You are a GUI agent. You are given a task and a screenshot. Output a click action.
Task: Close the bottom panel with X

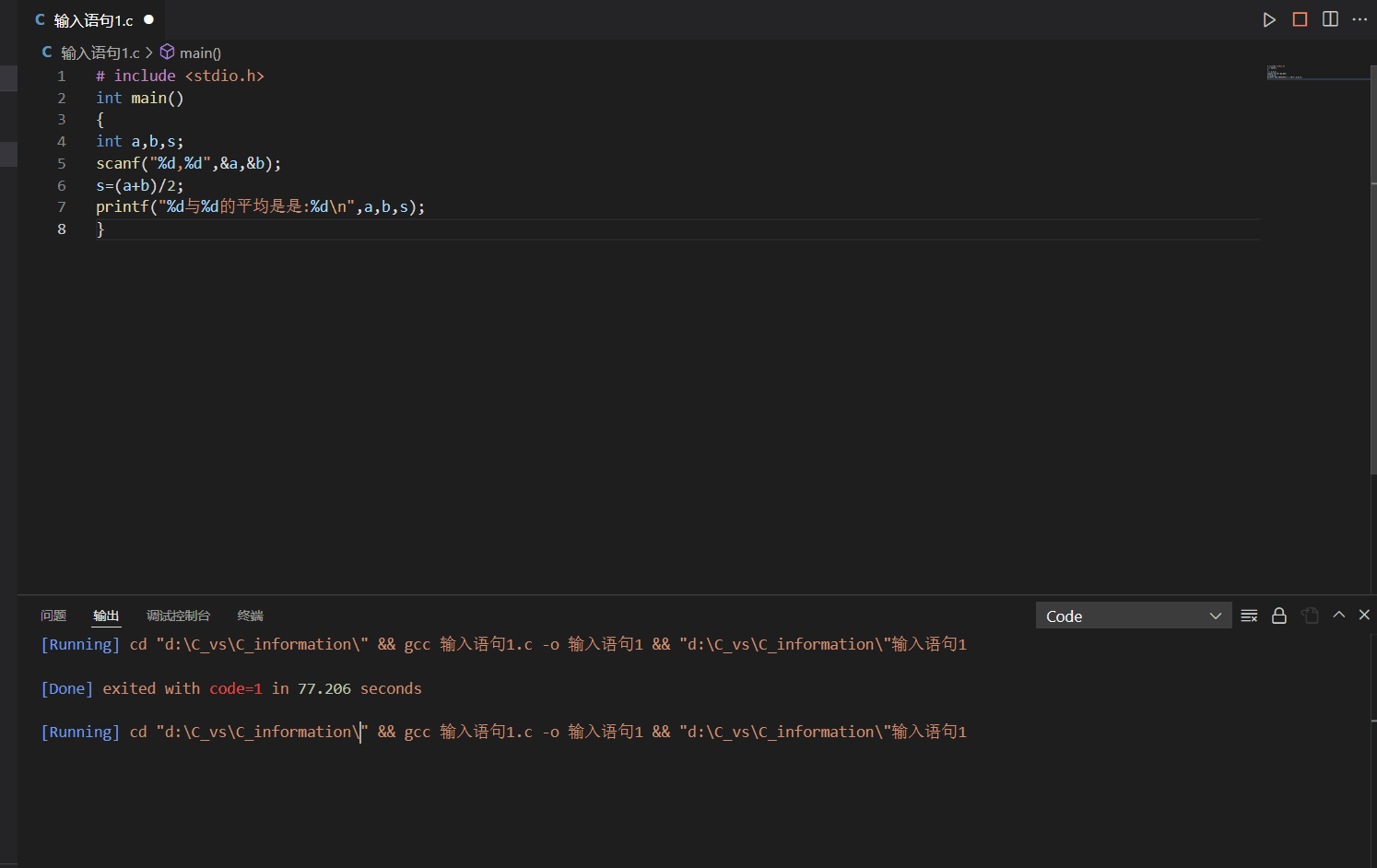pyautogui.click(x=1364, y=615)
